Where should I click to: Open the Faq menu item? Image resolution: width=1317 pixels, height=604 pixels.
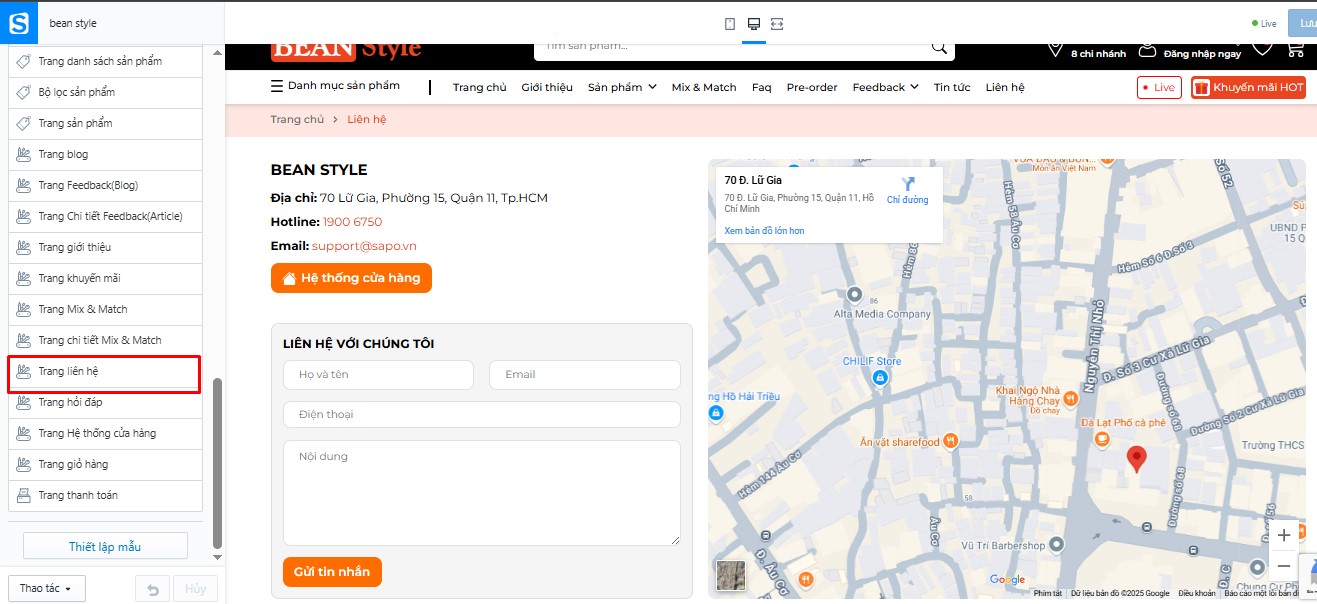pyautogui.click(x=762, y=87)
